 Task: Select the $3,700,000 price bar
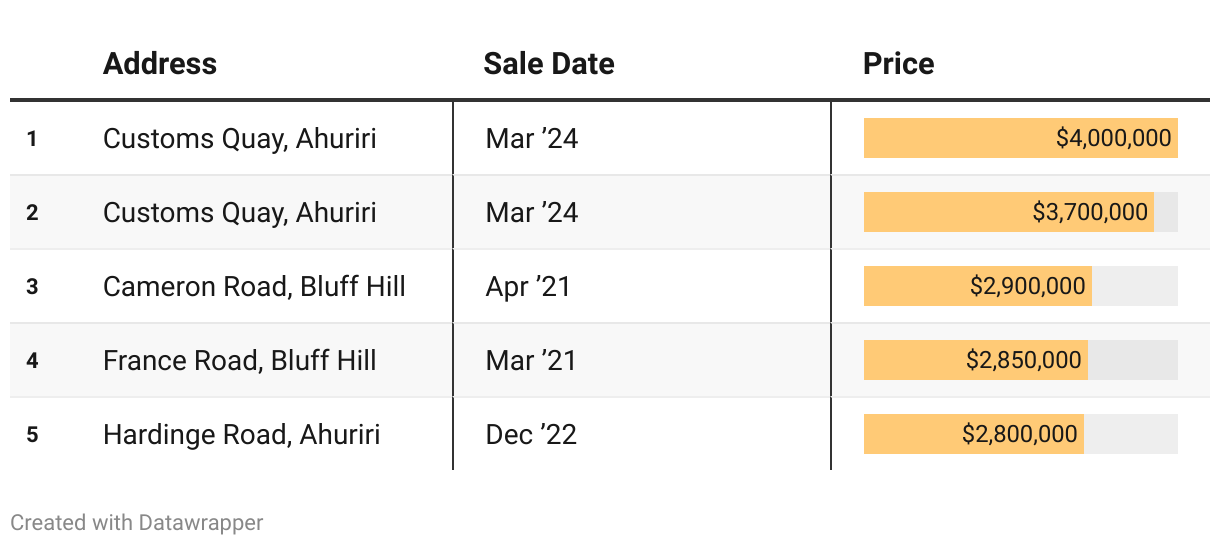1008,212
